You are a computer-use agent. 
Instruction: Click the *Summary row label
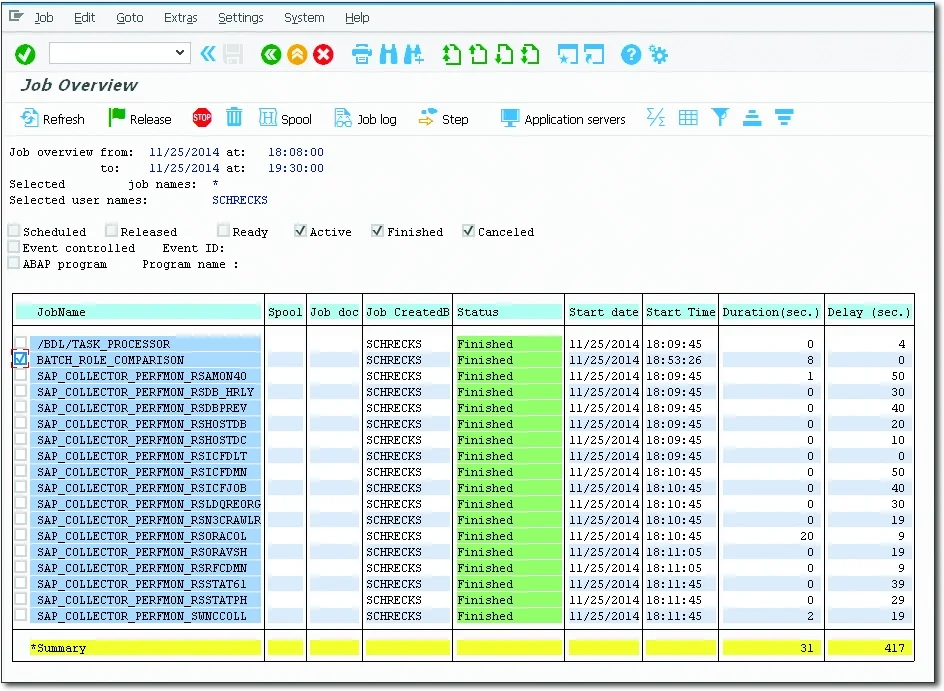(x=58, y=648)
